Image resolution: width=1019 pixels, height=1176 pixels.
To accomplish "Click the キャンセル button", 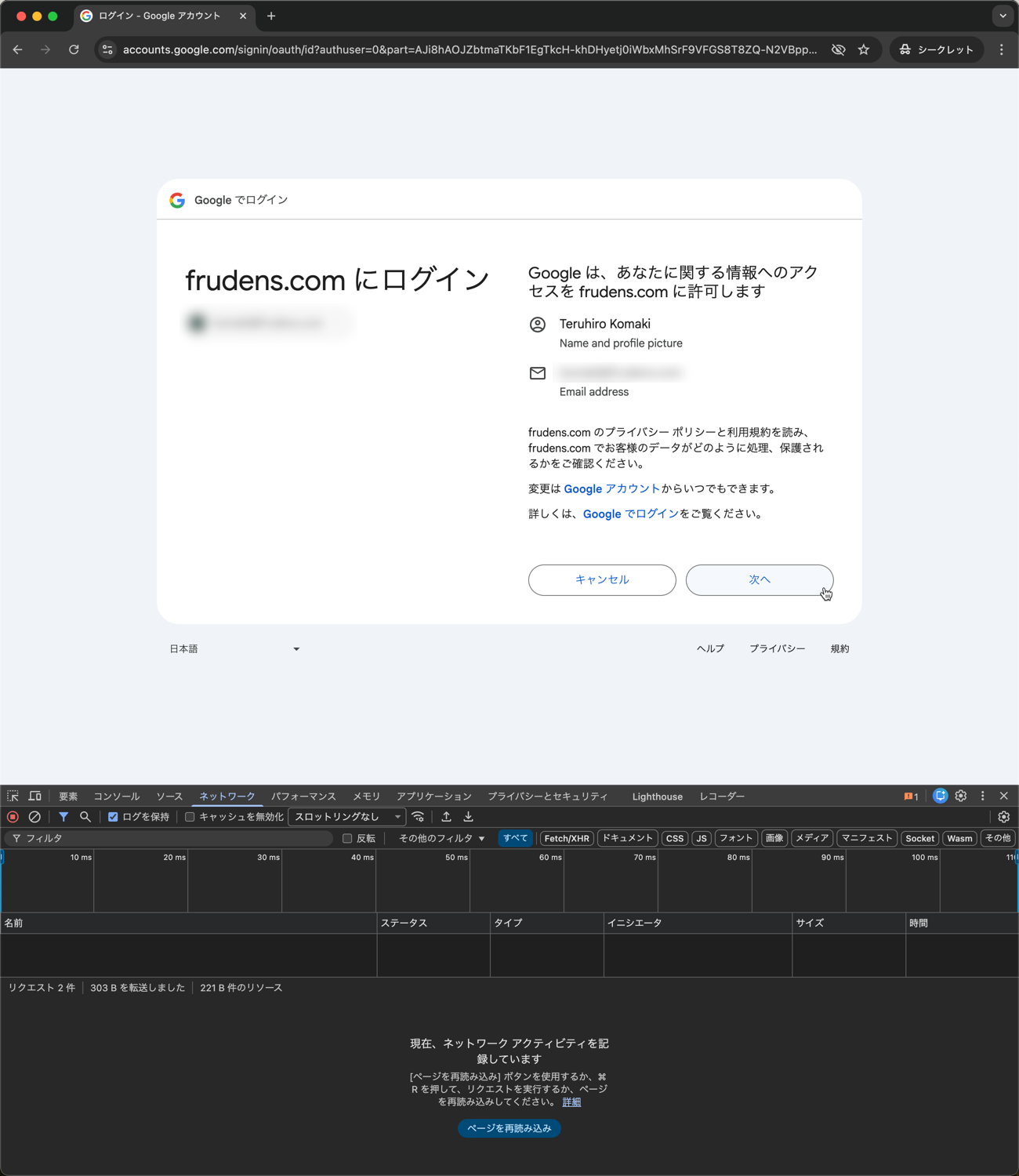I will click(602, 579).
